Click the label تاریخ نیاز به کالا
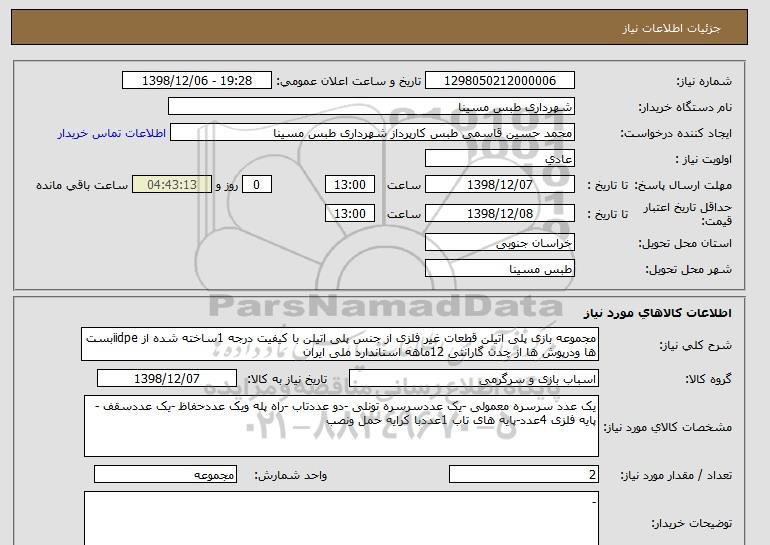770x545 pixels. pyautogui.click(x=286, y=379)
